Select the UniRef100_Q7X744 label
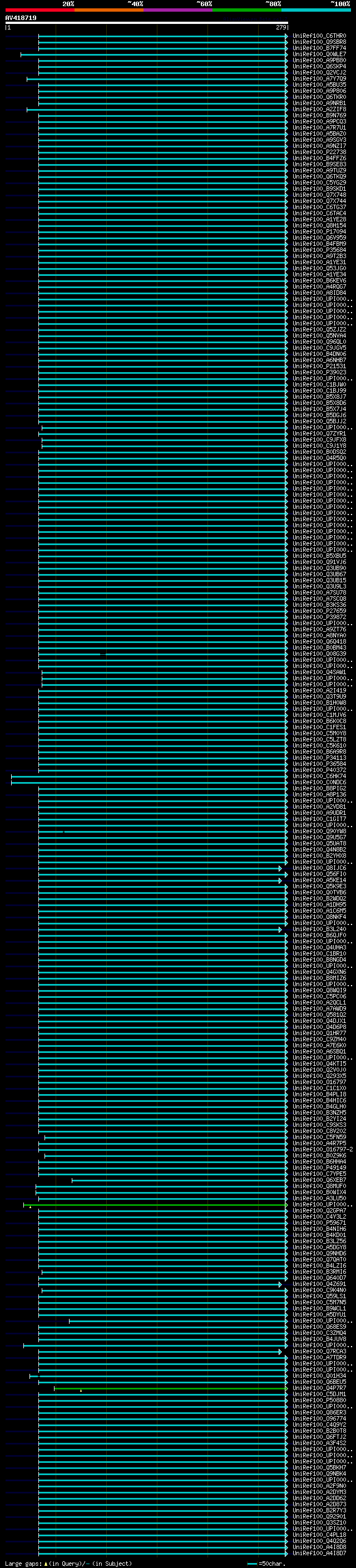Screen dimensions: 356x1568 click(x=319, y=201)
